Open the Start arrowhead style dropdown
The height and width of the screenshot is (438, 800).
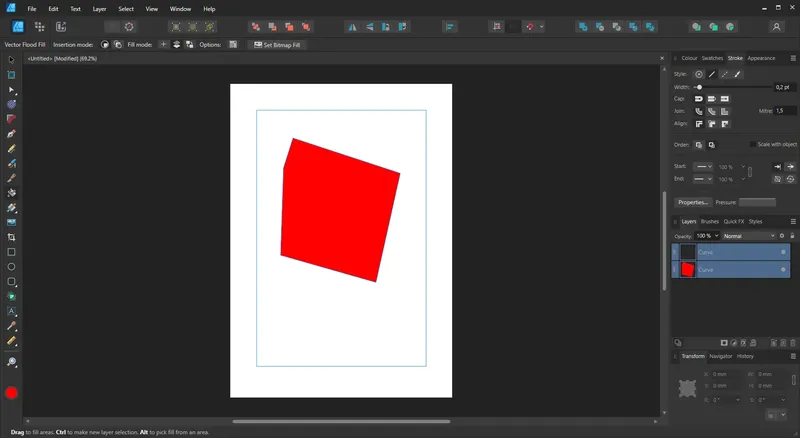click(x=703, y=166)
